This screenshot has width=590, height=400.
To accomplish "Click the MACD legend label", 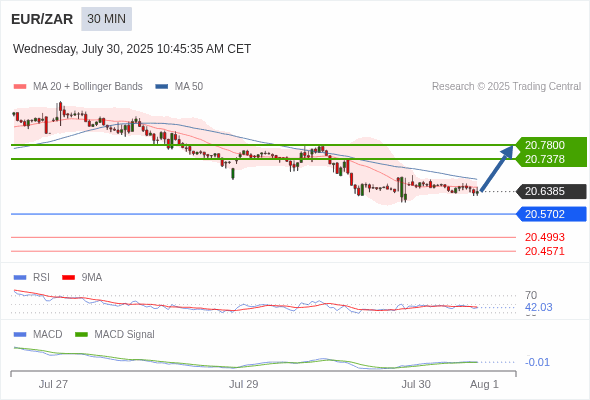I will (48, 335).
